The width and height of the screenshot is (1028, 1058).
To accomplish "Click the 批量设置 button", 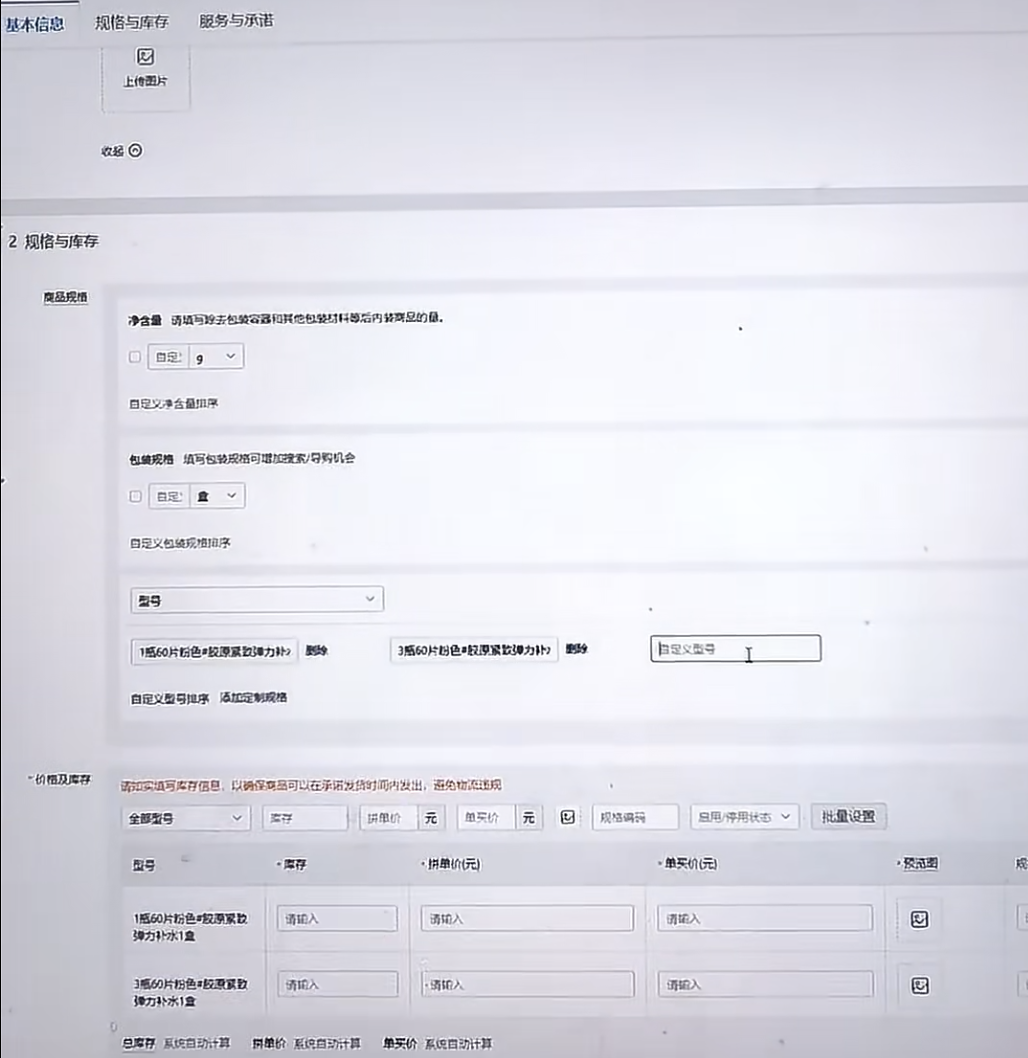I will coord(848,816).
